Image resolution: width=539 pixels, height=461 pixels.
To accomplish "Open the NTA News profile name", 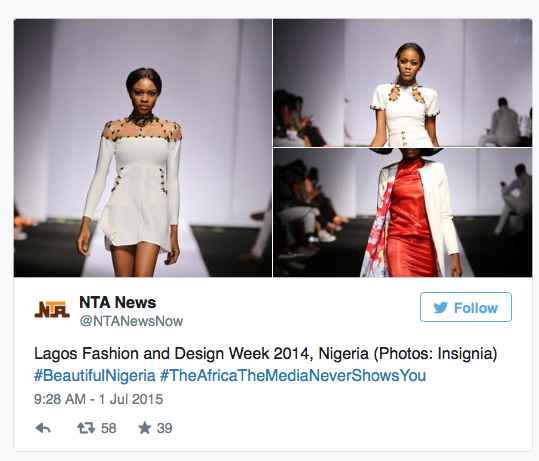I will pos(118,303).
